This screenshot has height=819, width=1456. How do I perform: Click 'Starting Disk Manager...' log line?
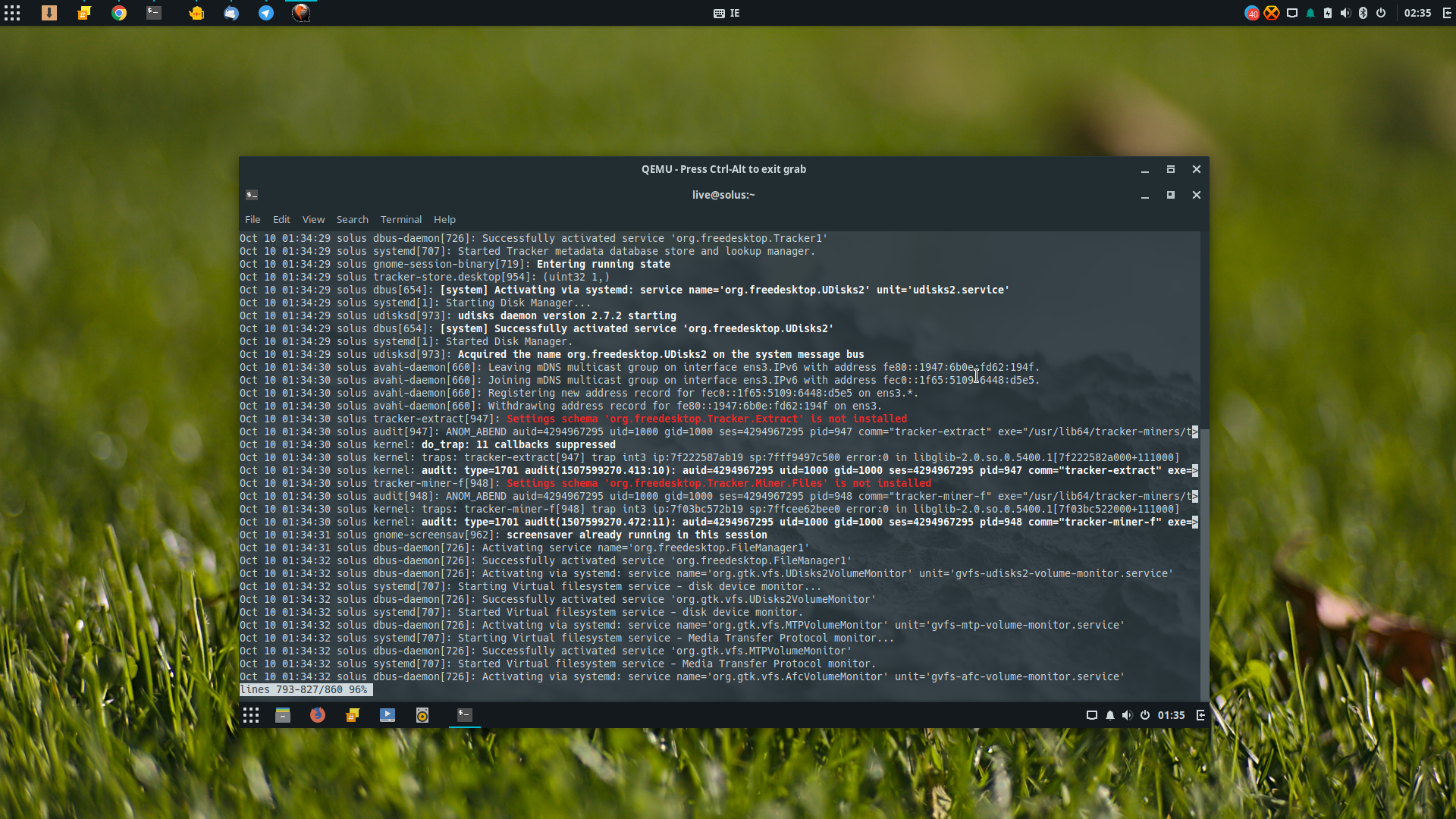[519, 303]
